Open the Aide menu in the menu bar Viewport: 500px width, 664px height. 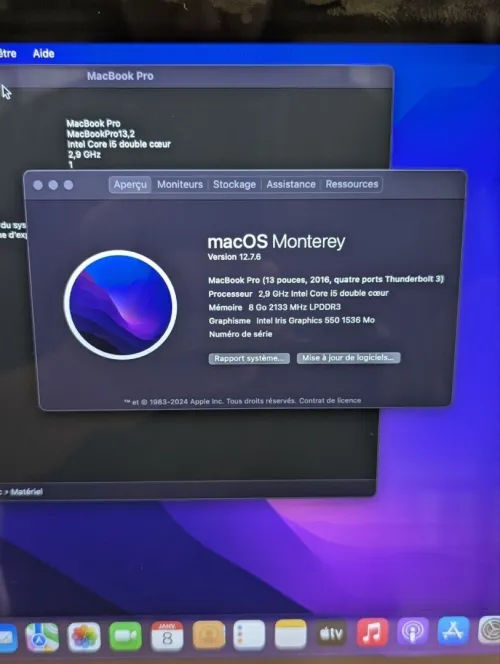44,54
